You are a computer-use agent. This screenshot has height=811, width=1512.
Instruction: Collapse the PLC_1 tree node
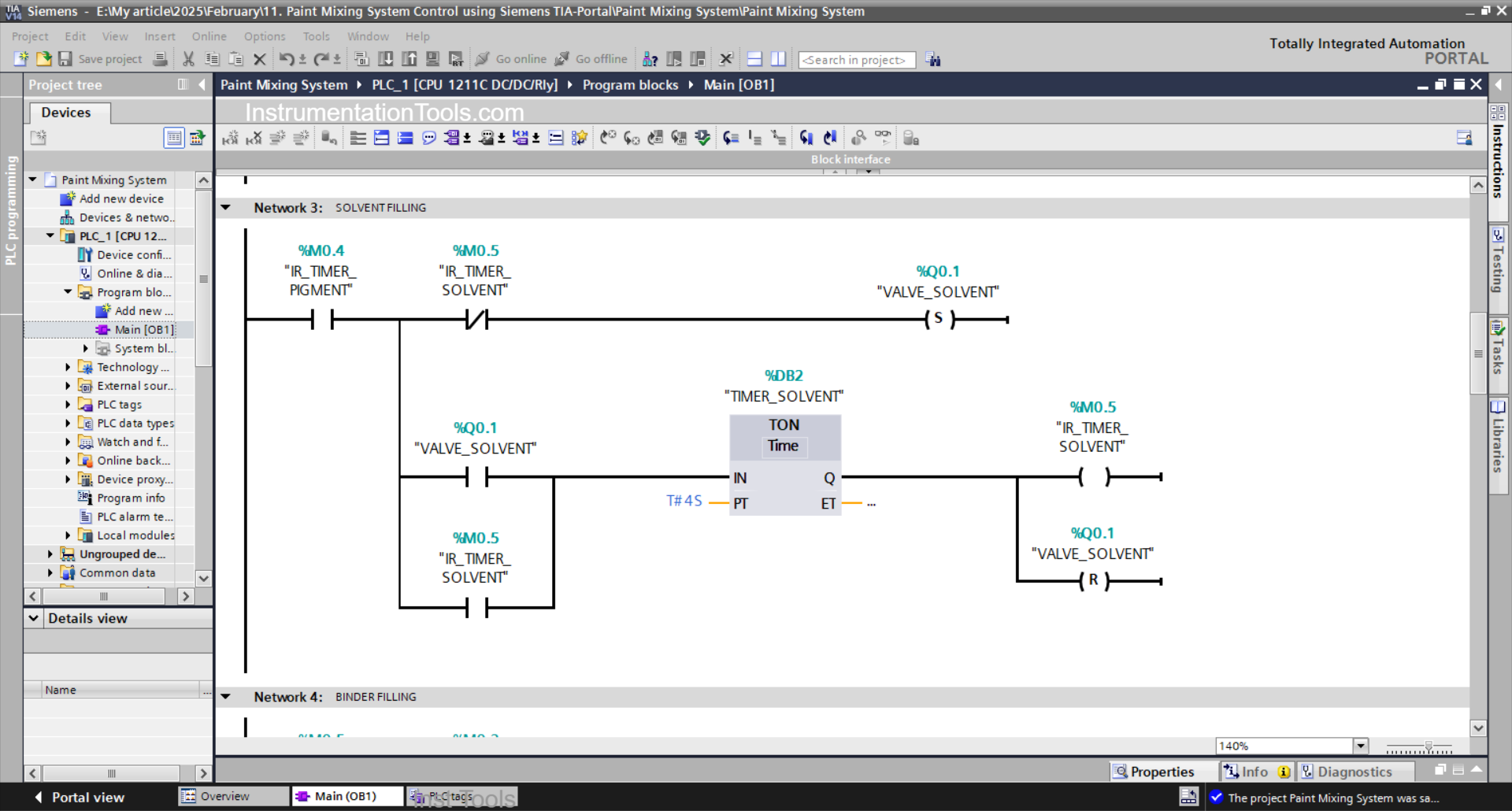(x=50, y=235)
